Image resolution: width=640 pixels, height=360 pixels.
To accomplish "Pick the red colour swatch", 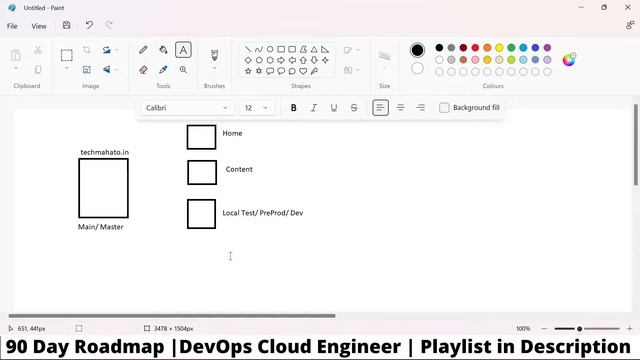I will click(x=475, y=48).
